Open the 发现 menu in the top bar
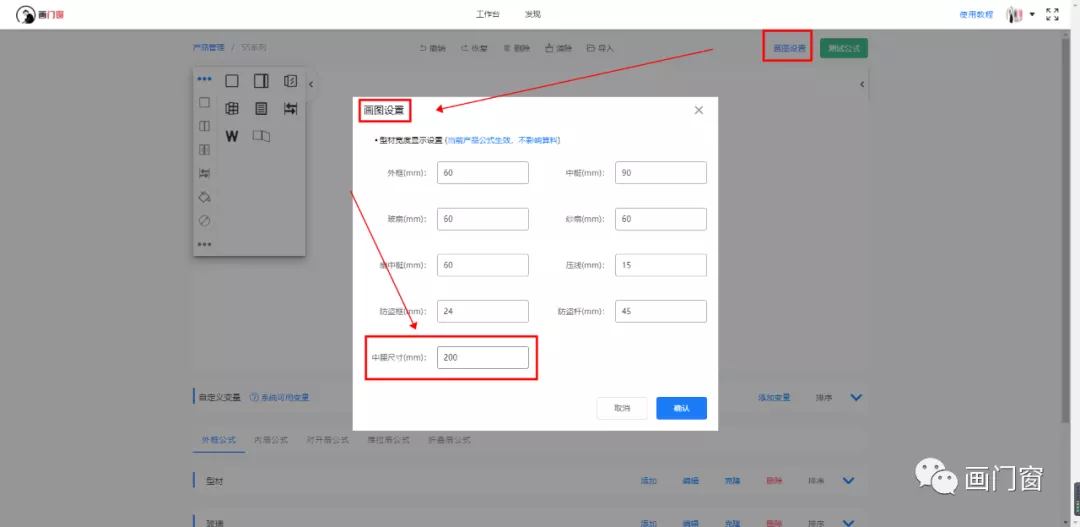 click(x=533, y=14)
